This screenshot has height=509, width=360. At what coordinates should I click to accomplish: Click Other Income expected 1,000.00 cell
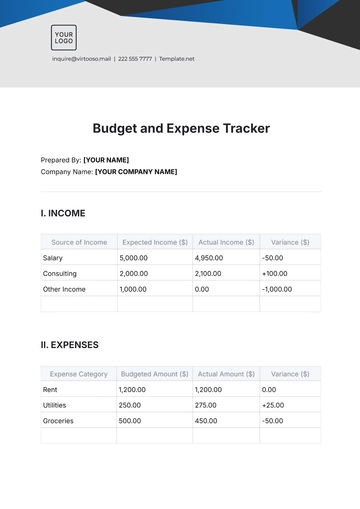(133, 289)
